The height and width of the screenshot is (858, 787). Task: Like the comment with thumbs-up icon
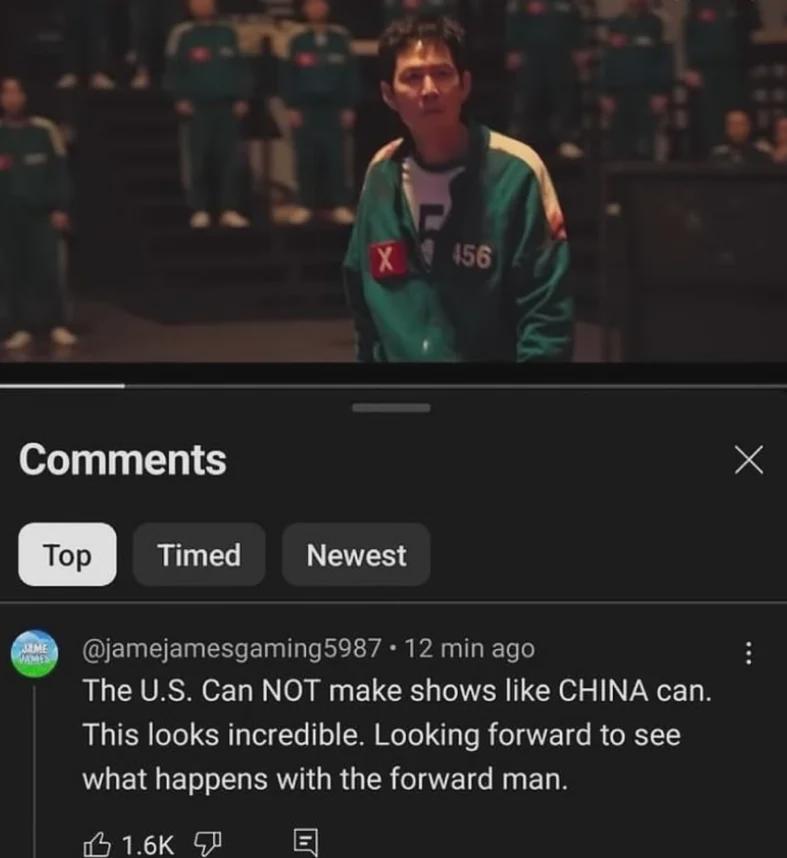(x=97, y=843)
